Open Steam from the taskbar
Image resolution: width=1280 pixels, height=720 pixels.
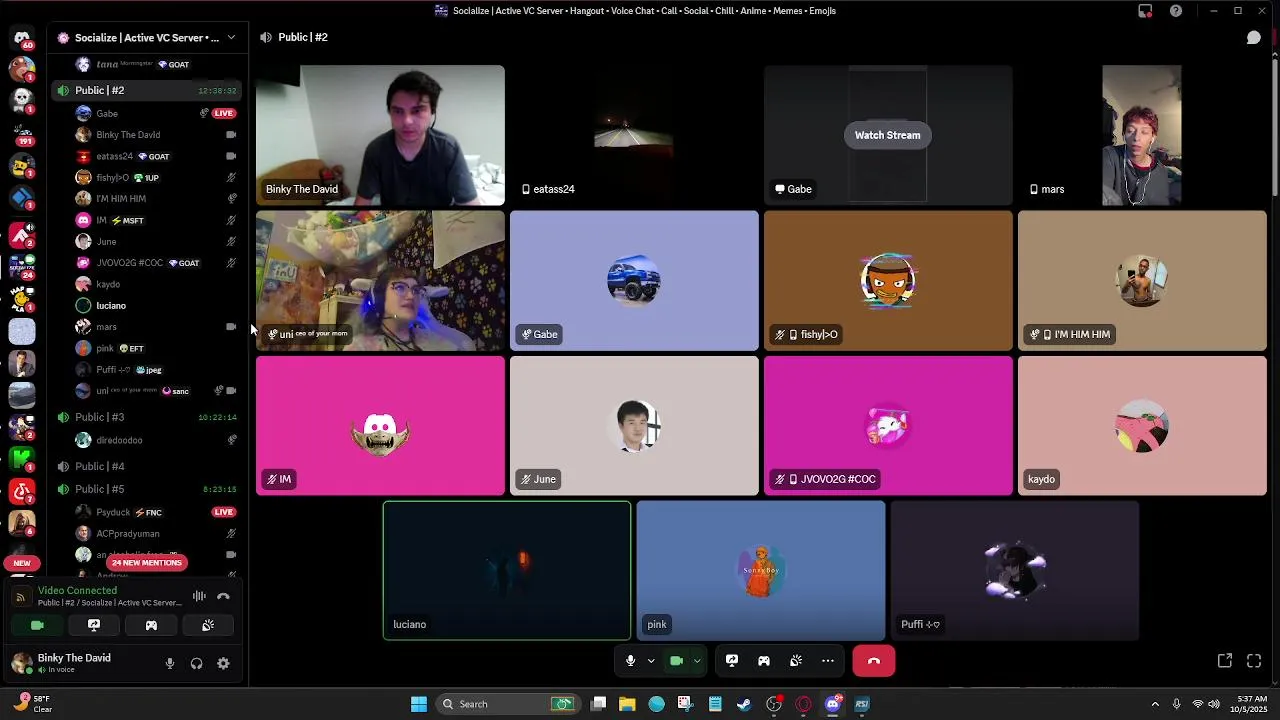(744, 704)
